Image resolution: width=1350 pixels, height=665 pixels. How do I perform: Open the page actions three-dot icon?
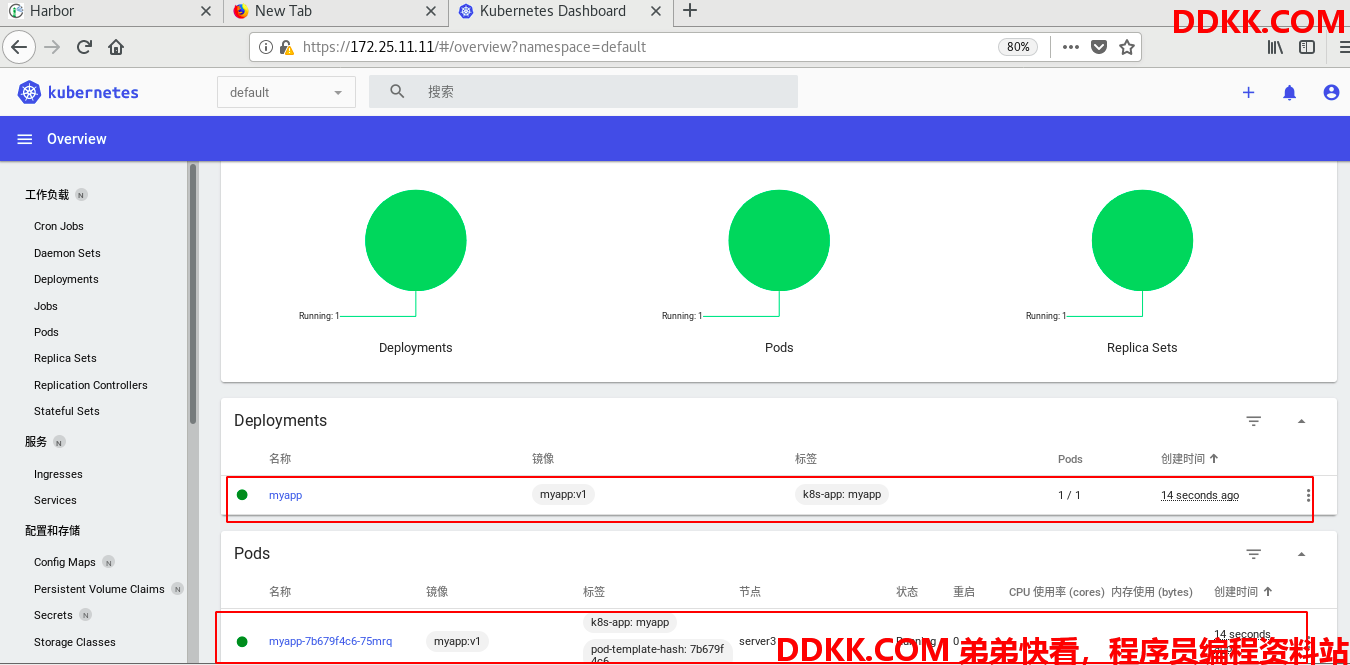pos(1071,47)
